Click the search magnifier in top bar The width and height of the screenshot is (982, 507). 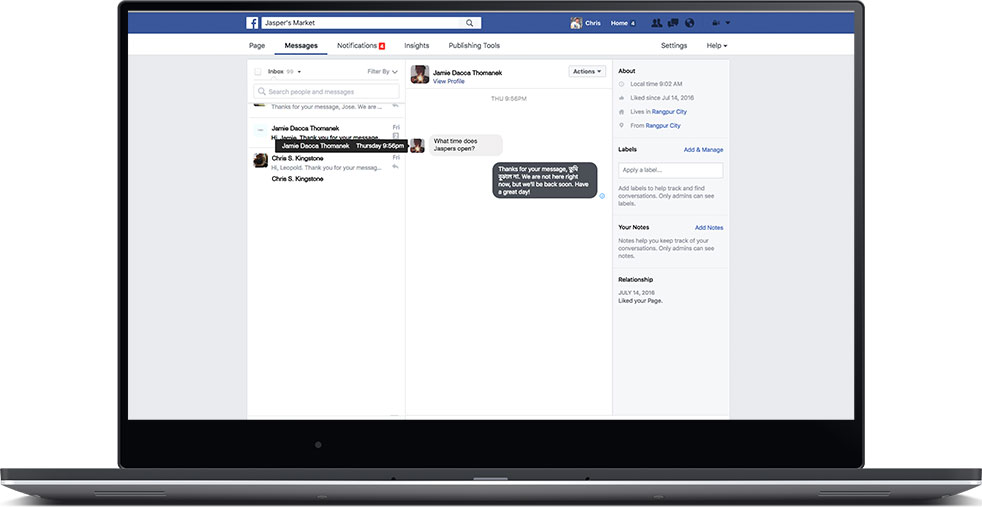pyautogui.click(x=469, y=23)
